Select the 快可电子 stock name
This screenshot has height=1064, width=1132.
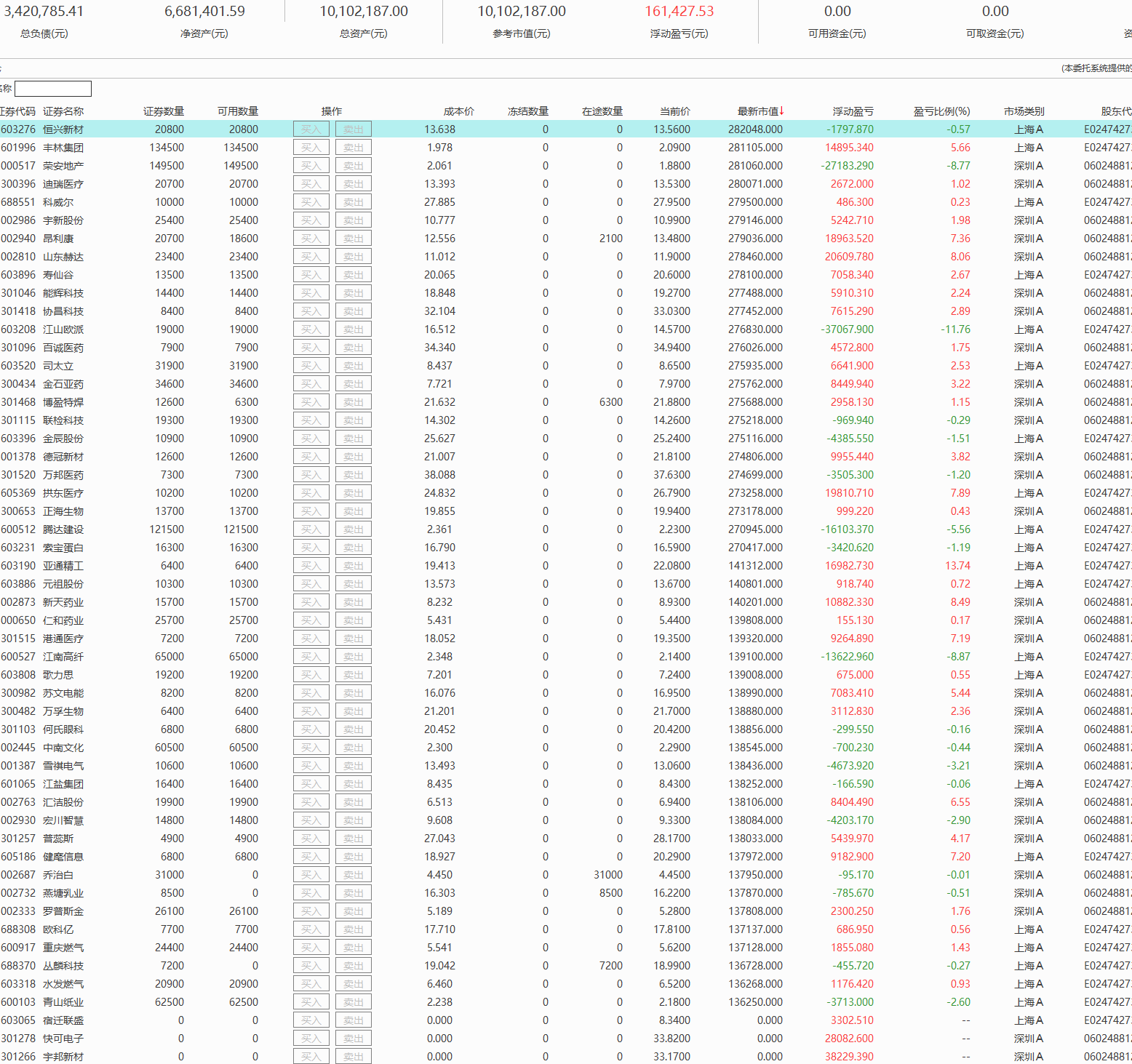(63, 1039)
